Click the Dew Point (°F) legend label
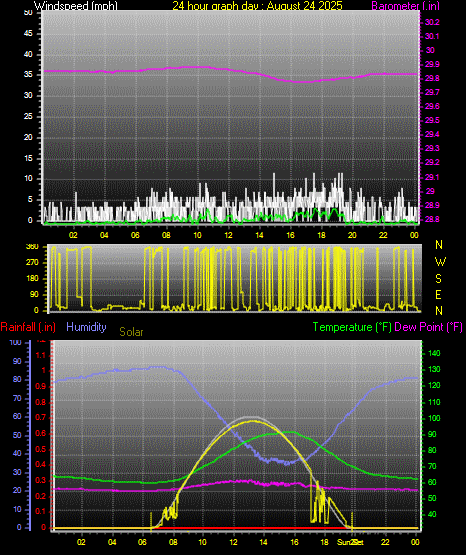The height and width of the screenshot is (555, 466). (x=428, y=327)
